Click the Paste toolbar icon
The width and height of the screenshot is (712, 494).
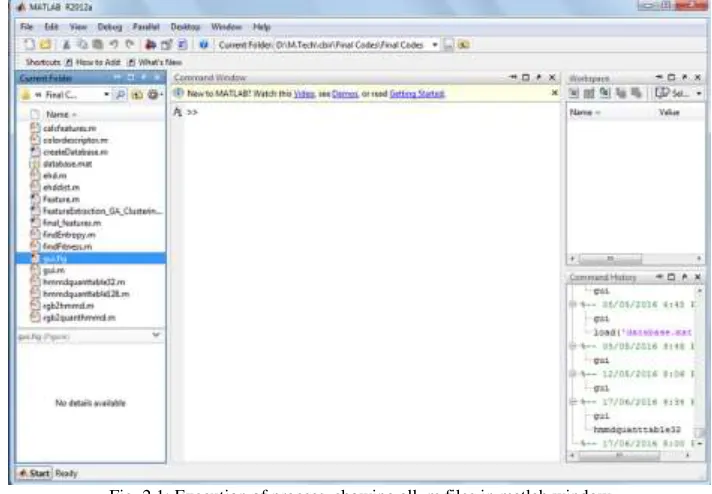point(97,44)
